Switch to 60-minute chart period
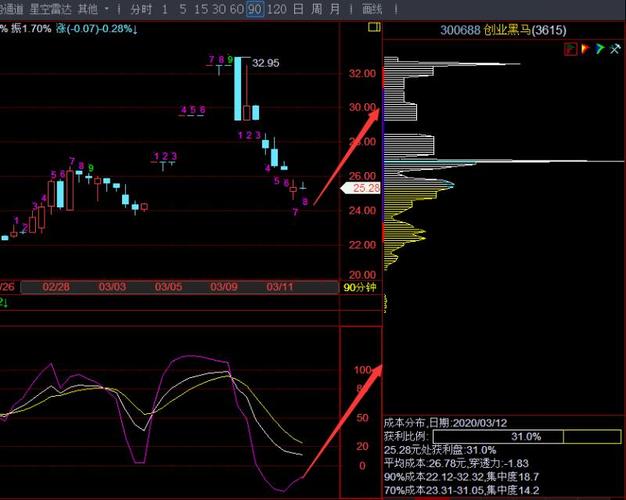The image size is (626, 500). click(237, 9)
